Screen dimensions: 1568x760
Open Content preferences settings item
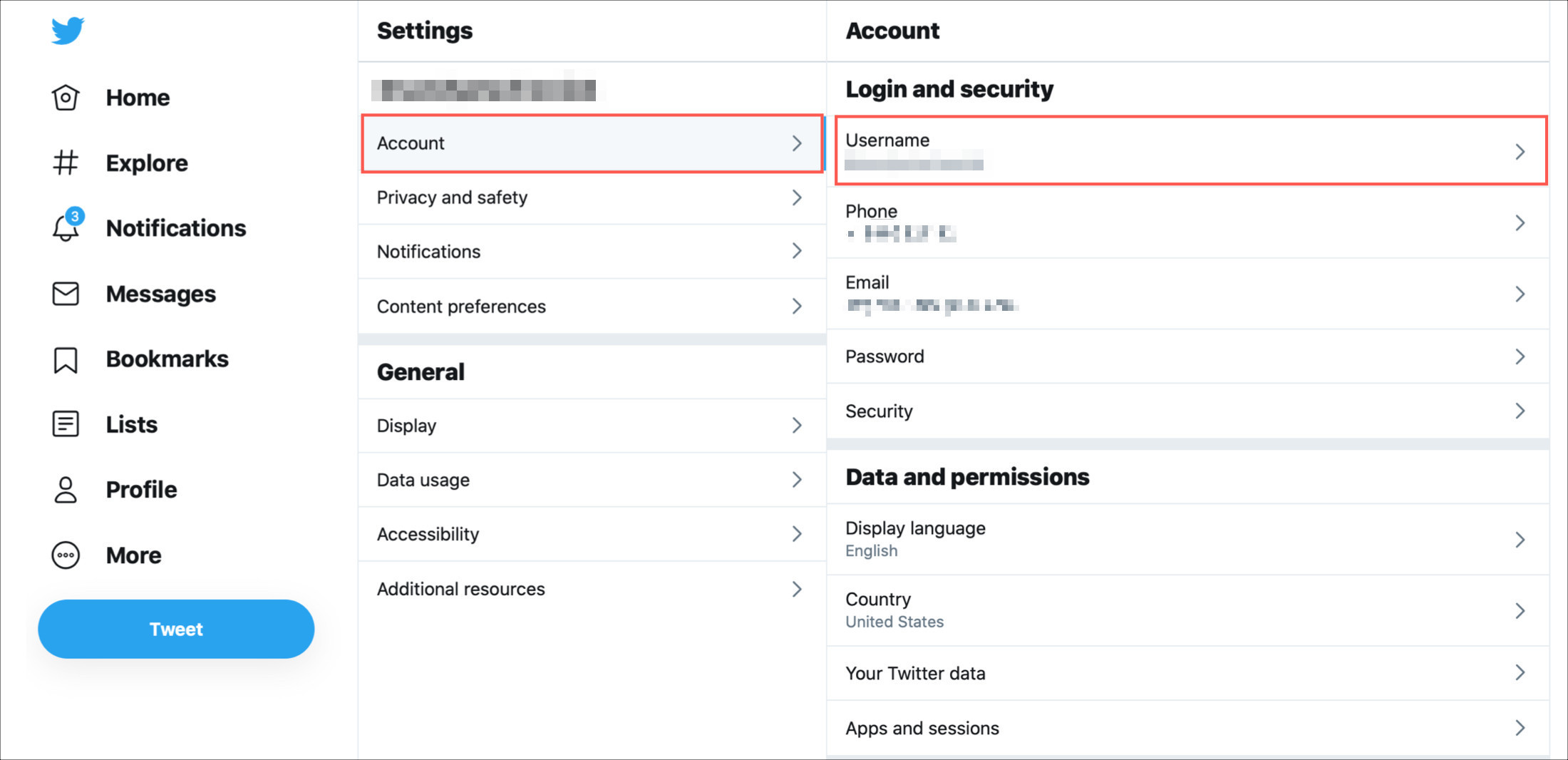[x=592, y=307]
